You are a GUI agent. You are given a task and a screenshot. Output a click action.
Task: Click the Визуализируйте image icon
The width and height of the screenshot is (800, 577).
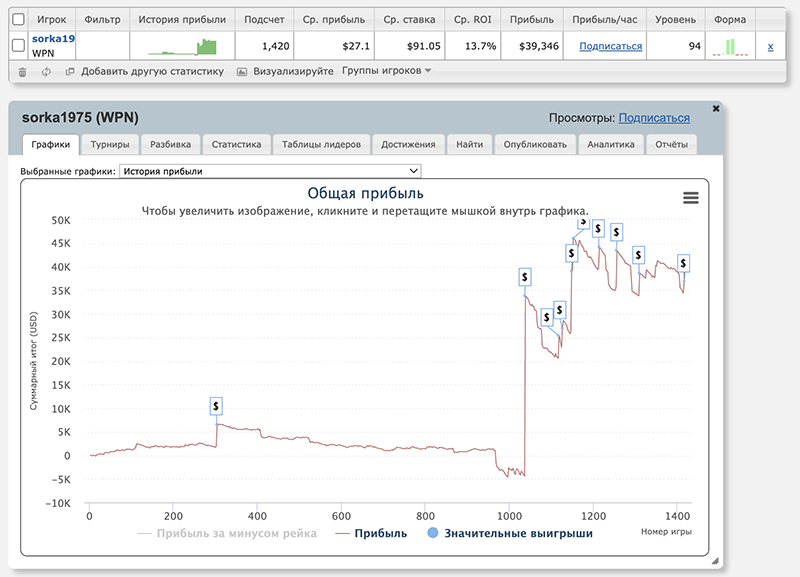[242, 72]
